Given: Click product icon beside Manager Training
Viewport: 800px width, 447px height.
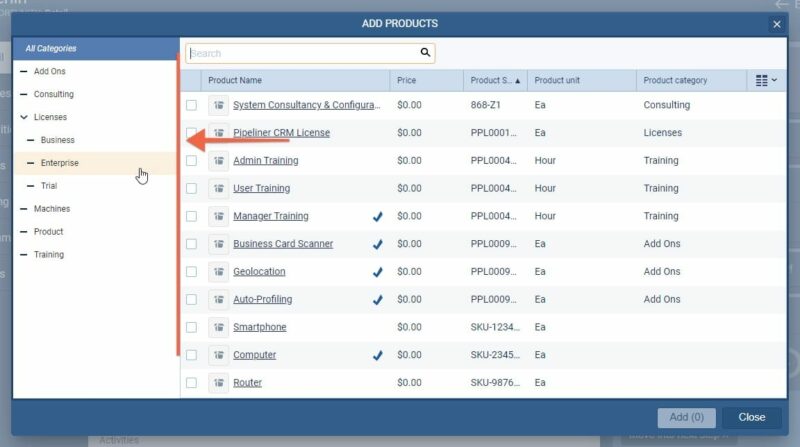Looking at the screenshot, I should click(218, 216).
